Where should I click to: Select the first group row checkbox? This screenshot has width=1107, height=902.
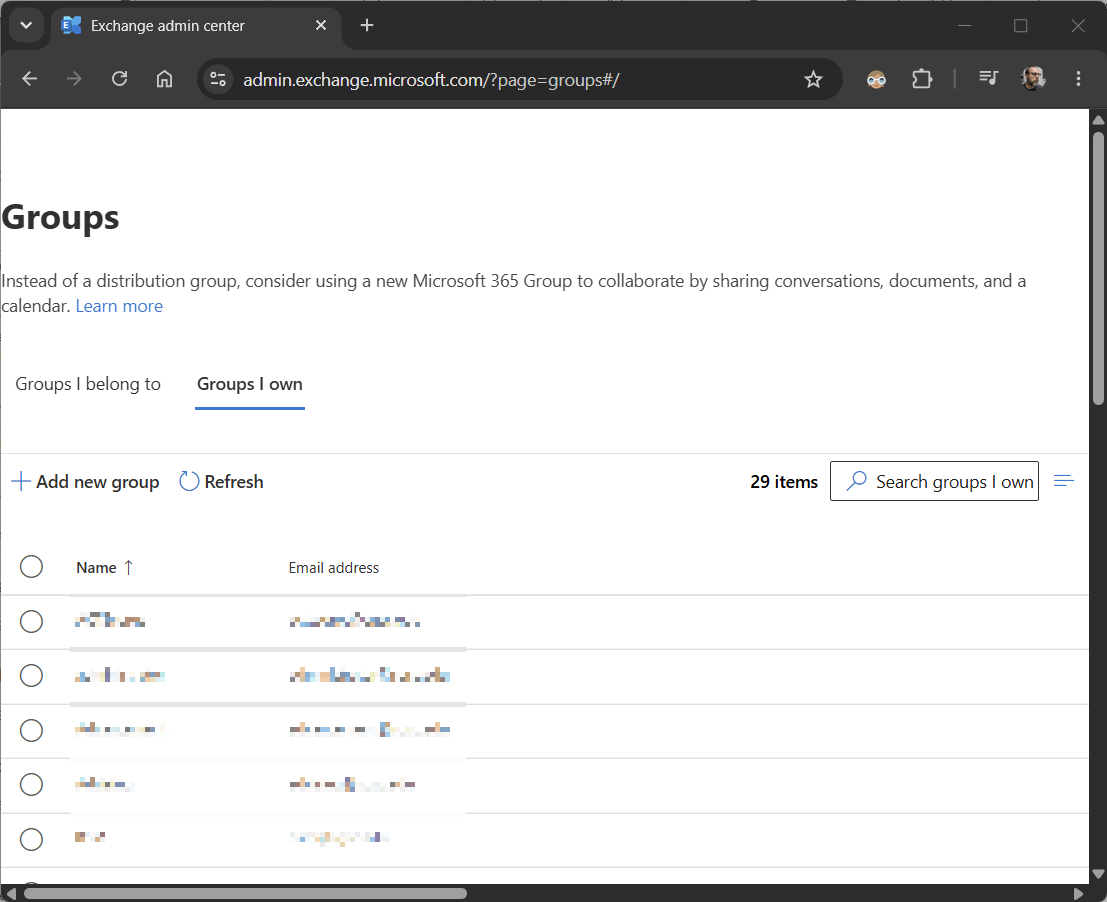(x=31, y=621)
